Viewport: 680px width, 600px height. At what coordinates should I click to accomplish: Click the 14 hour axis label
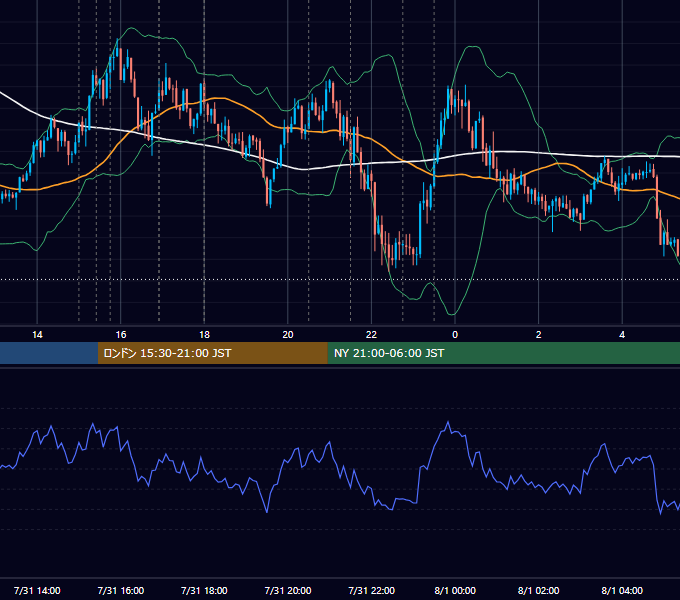(37, 335)
